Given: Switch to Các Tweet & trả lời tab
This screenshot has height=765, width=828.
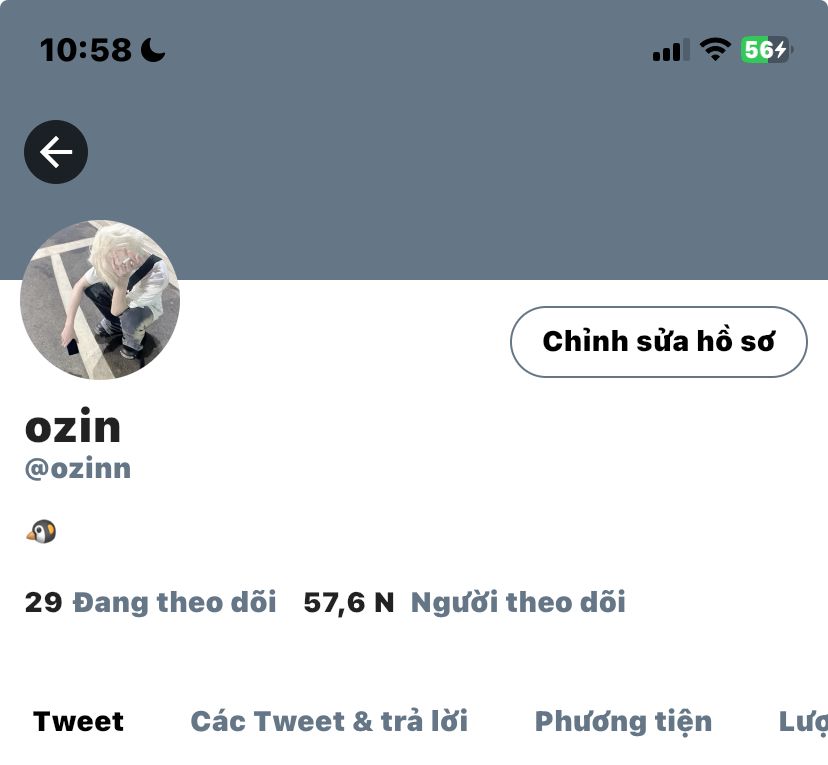Looking at the screenshot, I should (329, 721).
